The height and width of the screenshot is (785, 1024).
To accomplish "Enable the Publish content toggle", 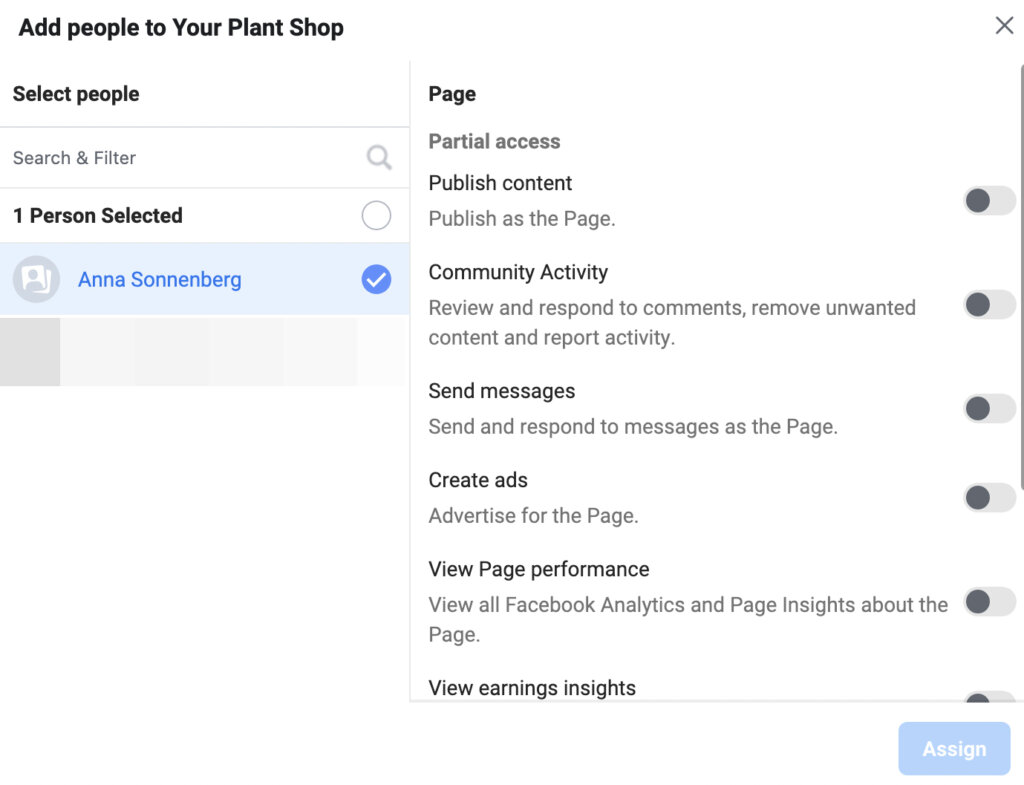I will (988, 200).
